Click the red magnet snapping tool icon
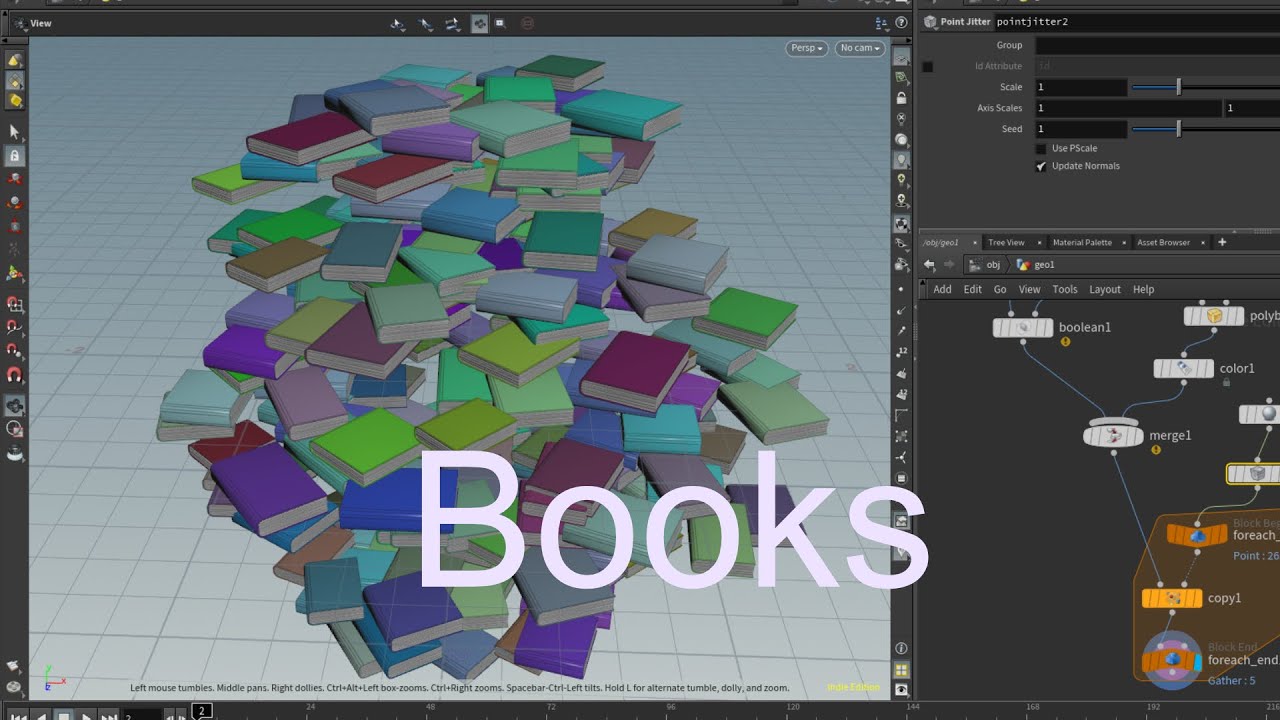The image size is (1280, 720). tap(14, 375)
